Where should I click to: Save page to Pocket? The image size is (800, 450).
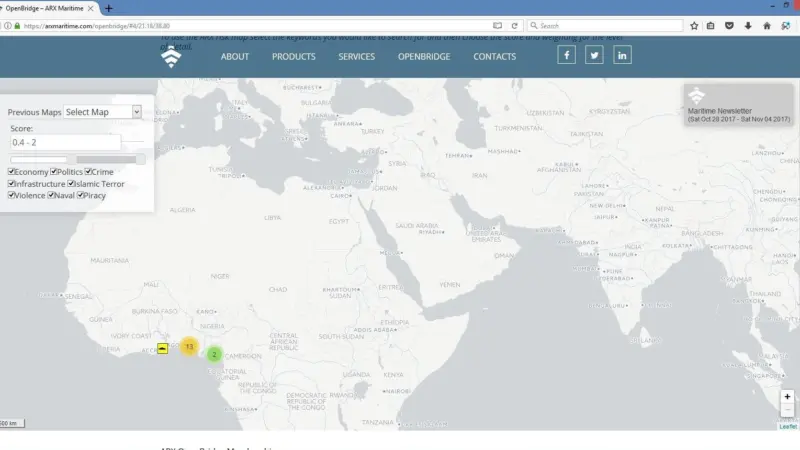[729, 26]
